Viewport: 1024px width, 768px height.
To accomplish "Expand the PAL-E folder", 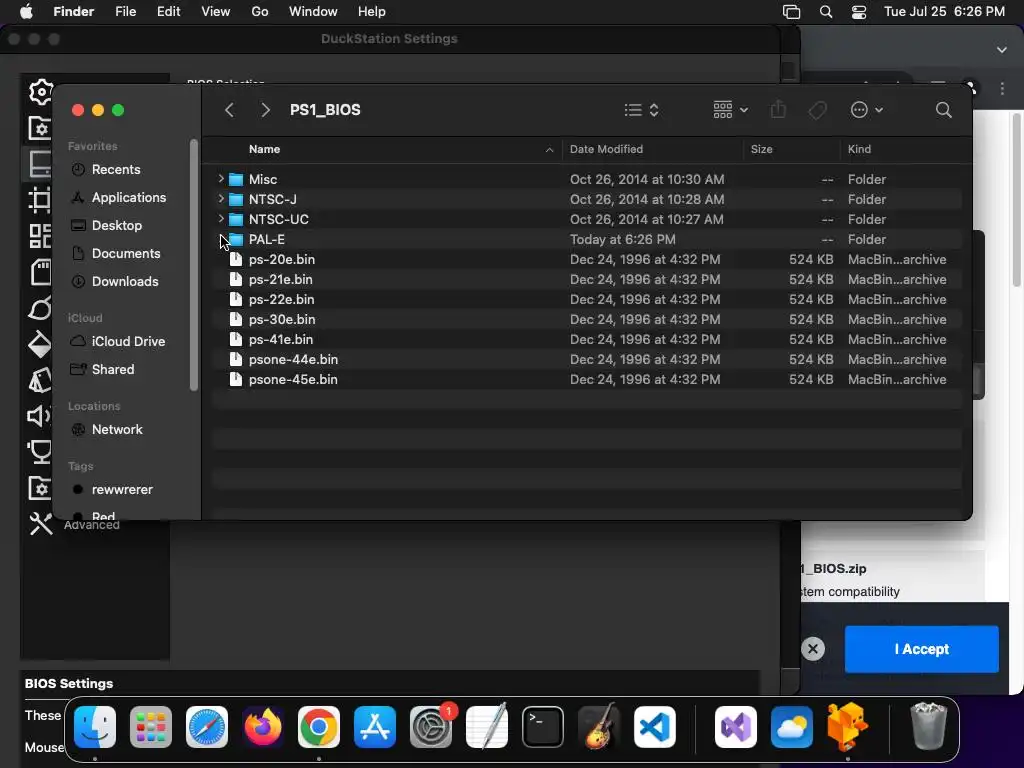I will coord(221,239).
